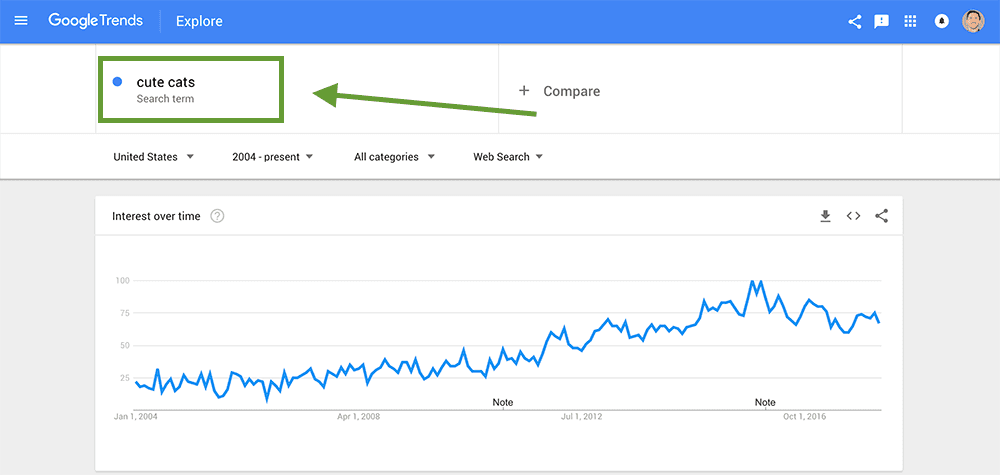Open the 2004 - present time range dropdown

tap(272, 157)
